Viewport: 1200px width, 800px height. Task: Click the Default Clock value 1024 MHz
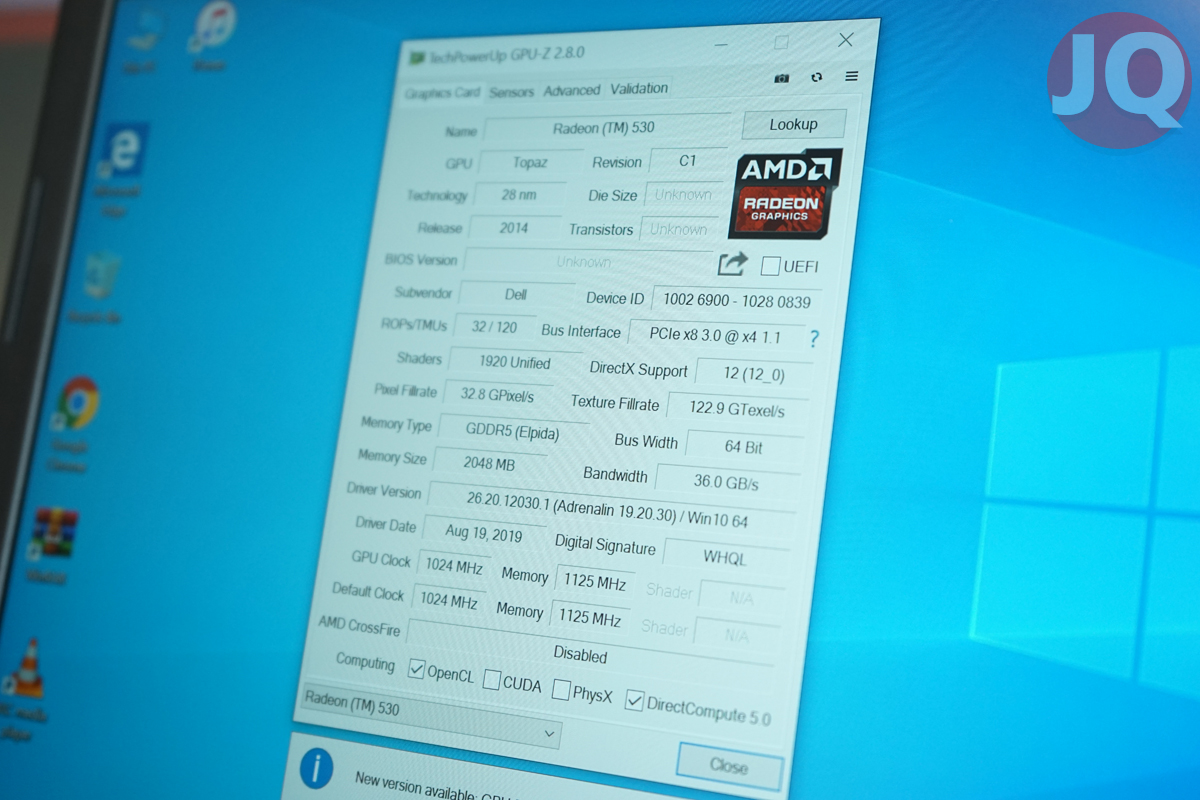coord(448,600)
